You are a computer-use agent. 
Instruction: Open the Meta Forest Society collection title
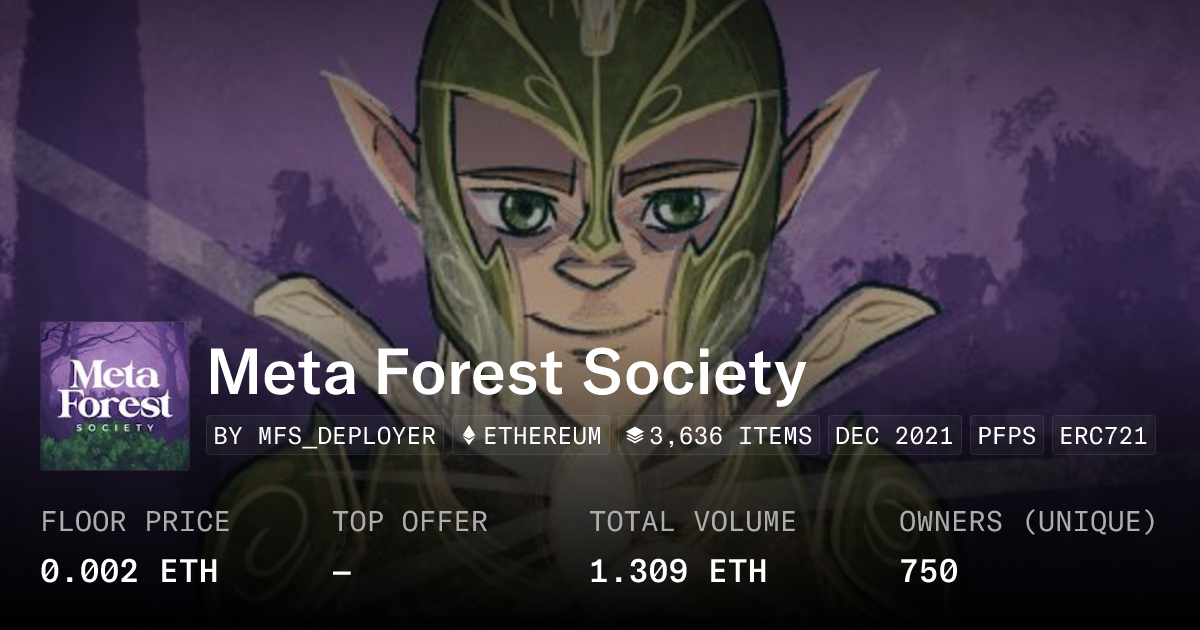coord(506,372)
